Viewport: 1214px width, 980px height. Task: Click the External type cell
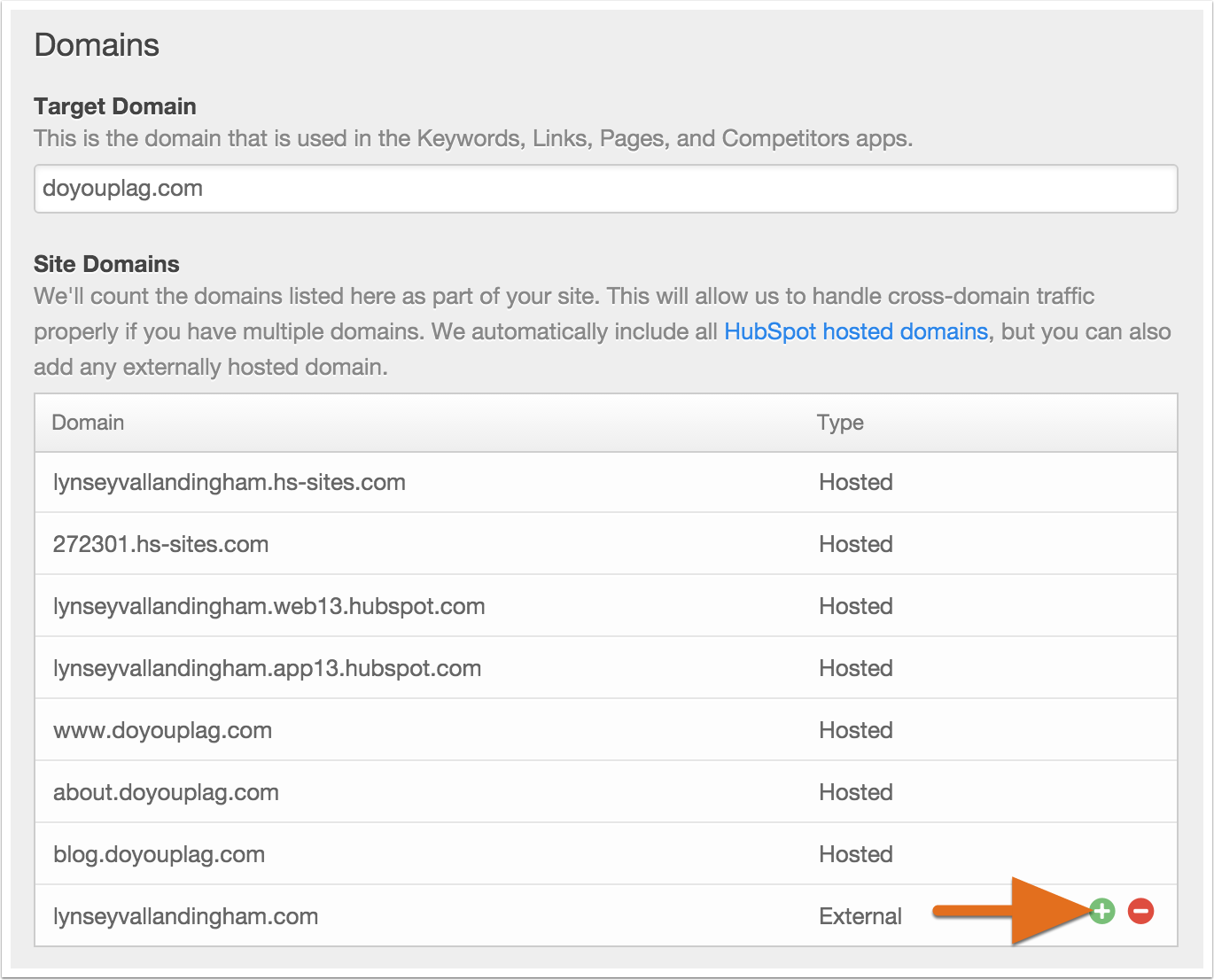pyautogui.click(x=860, y=917)
